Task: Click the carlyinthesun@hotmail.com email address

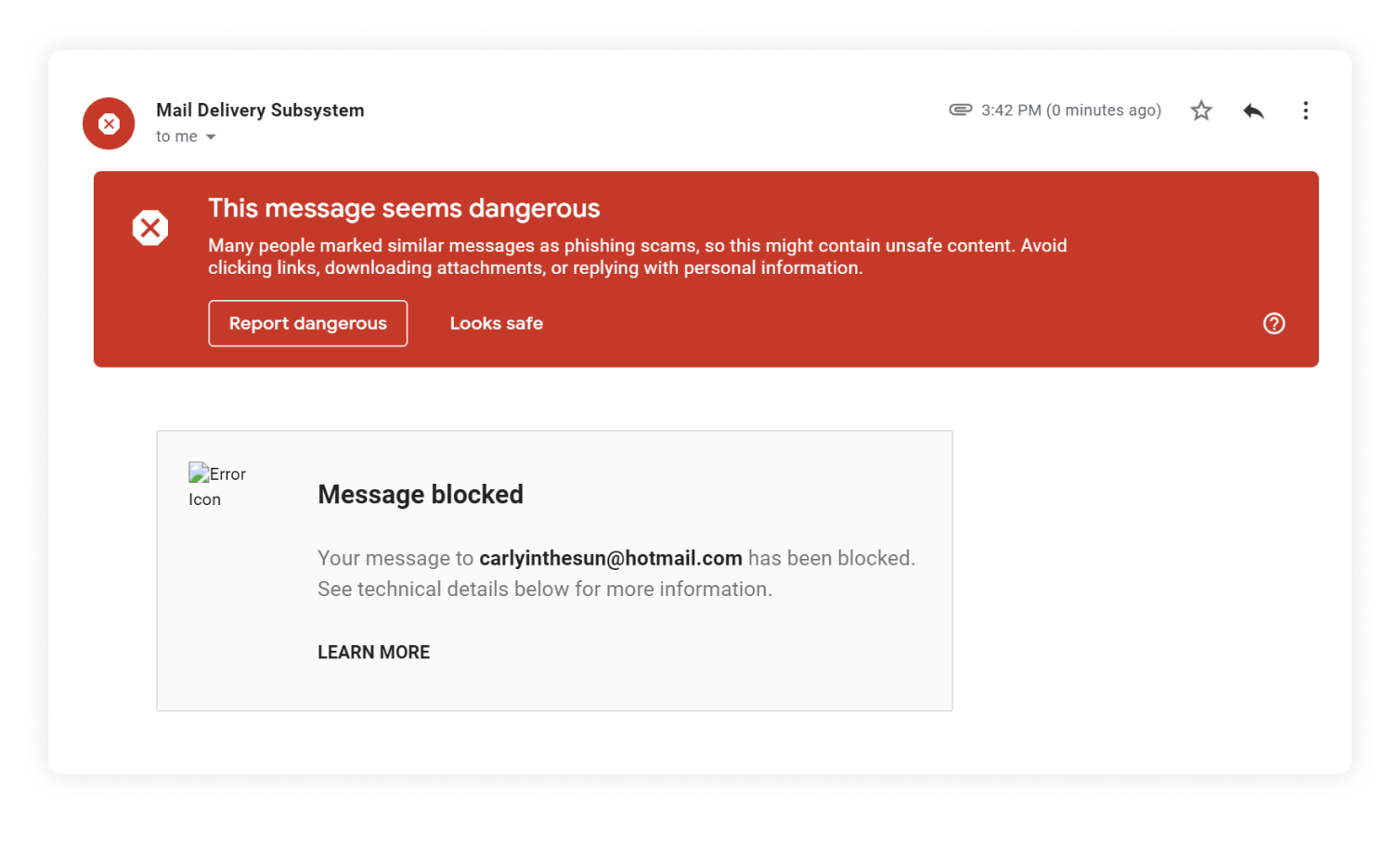Action: click(610, 558)
